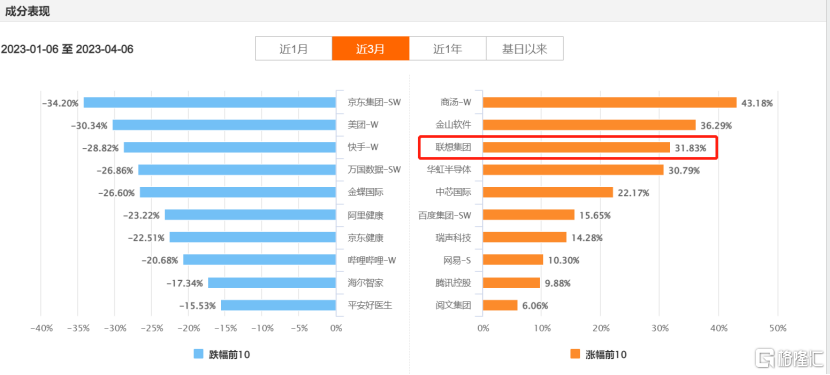Open the 近1年 tab

pyautogui.click(x=448, y=49)
